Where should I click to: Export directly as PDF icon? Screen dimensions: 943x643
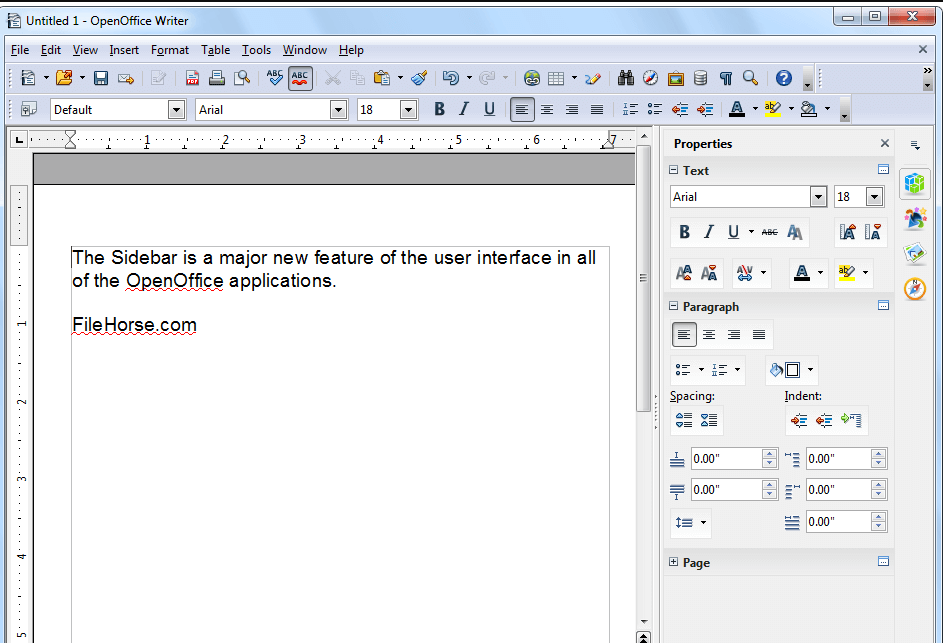192,78
